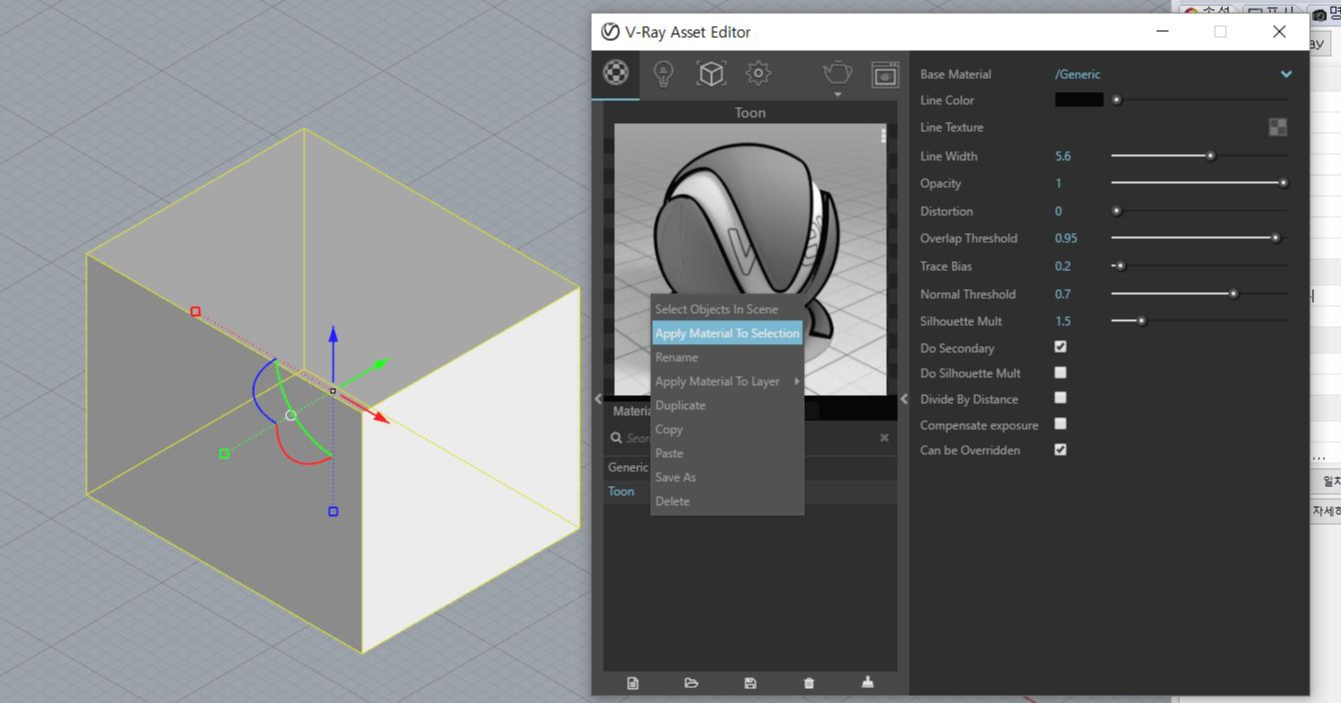The image size is (1341, 703).
Task: Adjust the Trace Bias slider
Action: [1200, 266]
